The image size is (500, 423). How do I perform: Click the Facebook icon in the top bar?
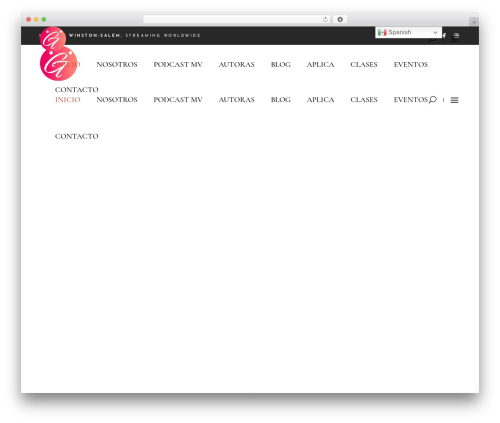click(x=444, y=35)
